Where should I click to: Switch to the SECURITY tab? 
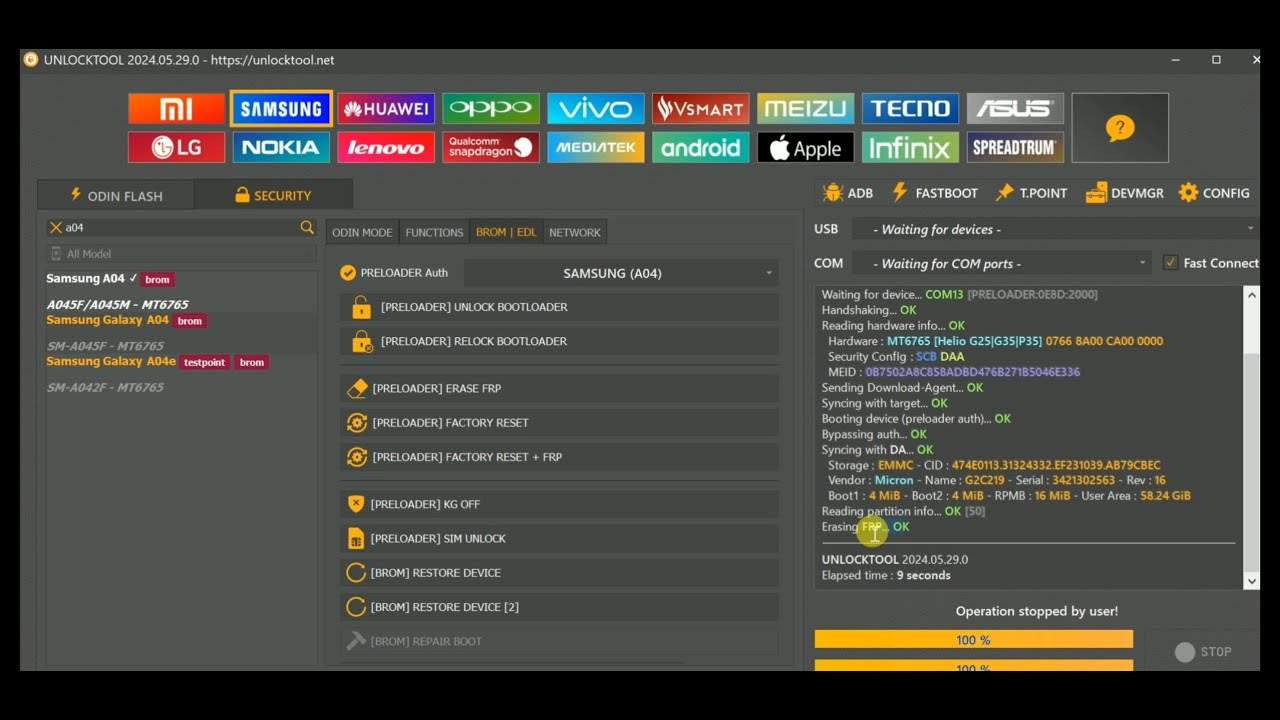pyautogui.click(x=273, y=195)
